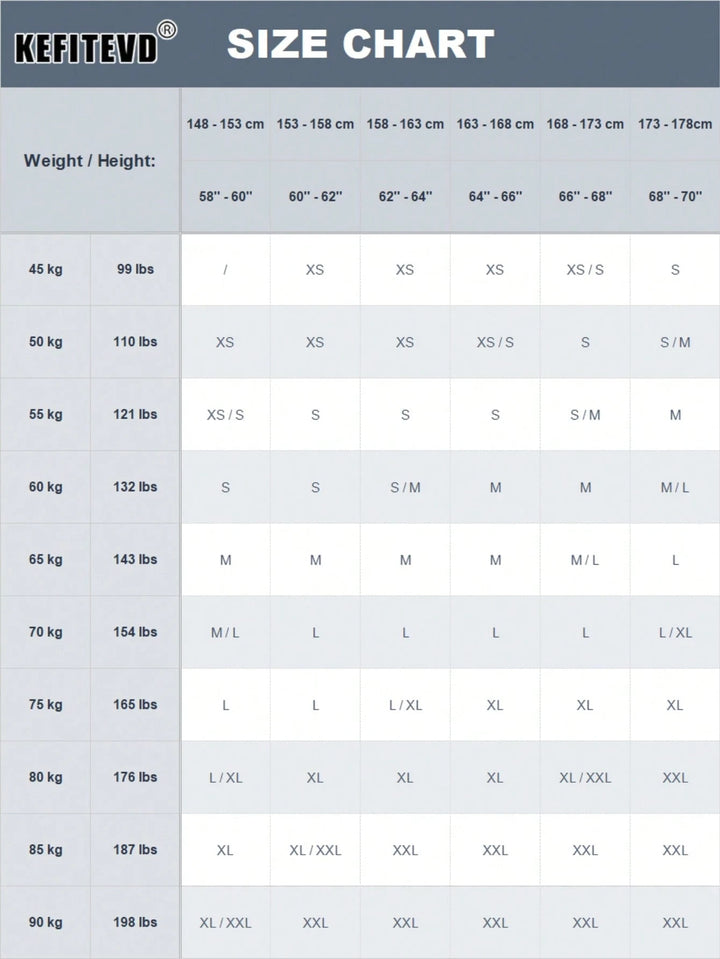Image resolution: width=720 pixels, height=959 pixels.
Task: Select the 90 kg row label
Action: (x=45, y=922)
